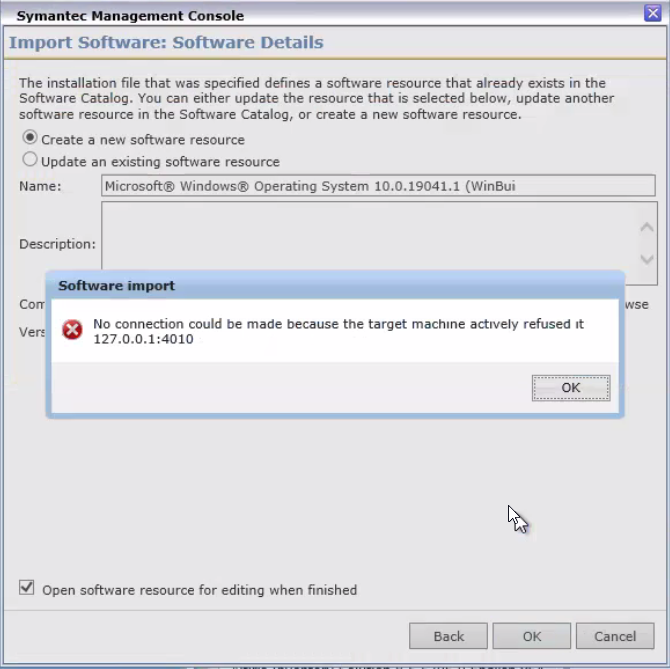Click the partially hidden Browse button
The height and width of the screenshot is (669, 670).
coord(637,305)
